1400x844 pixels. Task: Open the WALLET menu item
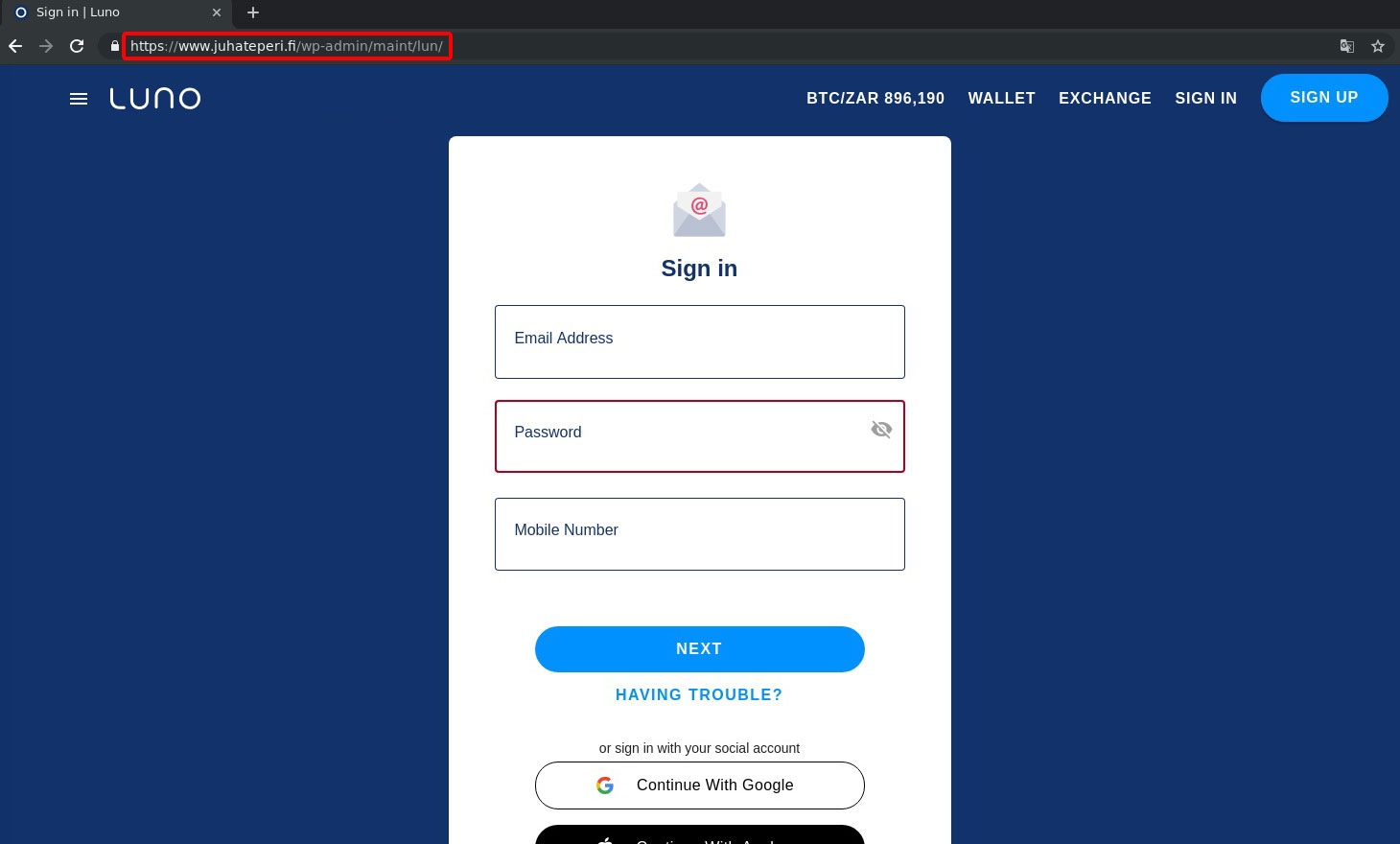[x=1002, y=98]
